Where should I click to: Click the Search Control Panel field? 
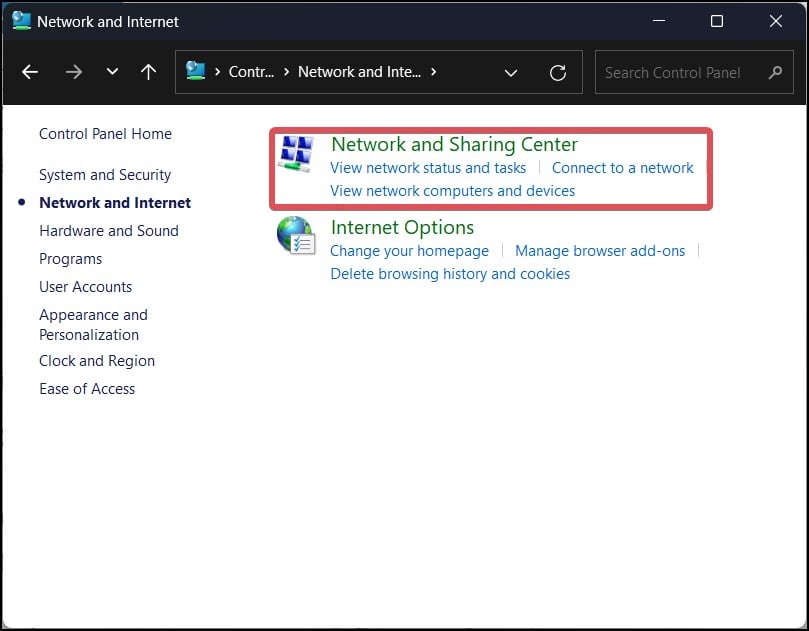pos(680,72)
